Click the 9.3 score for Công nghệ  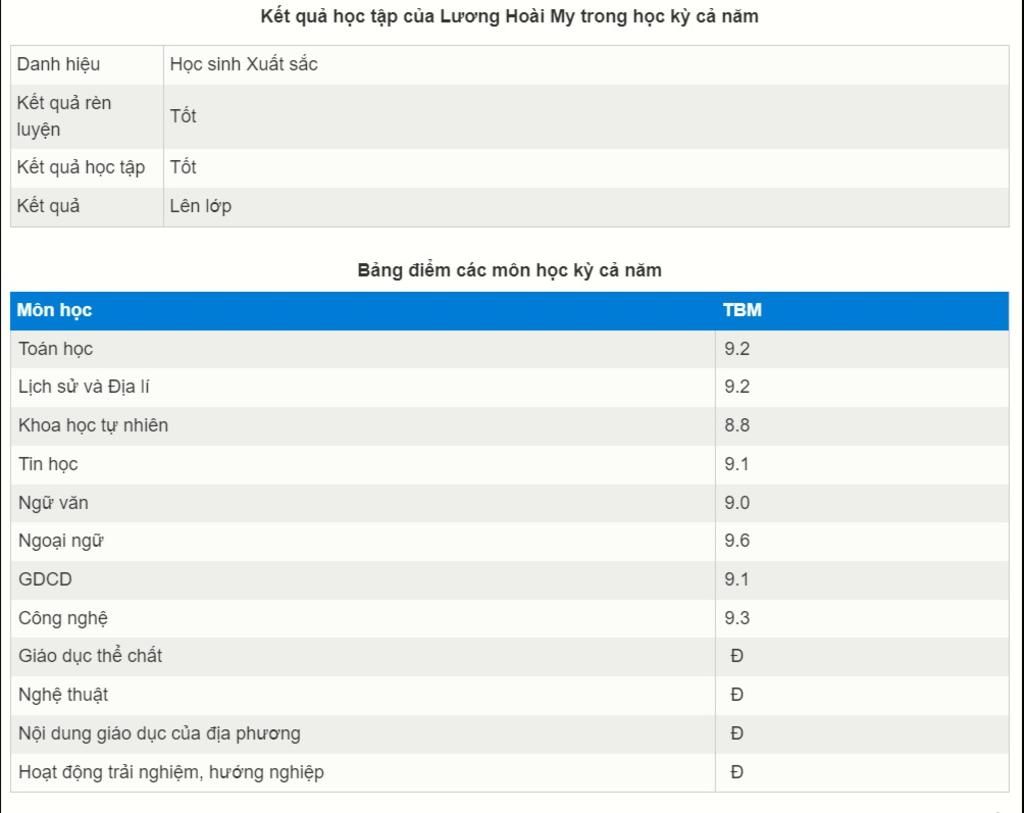tap(737, 618)
